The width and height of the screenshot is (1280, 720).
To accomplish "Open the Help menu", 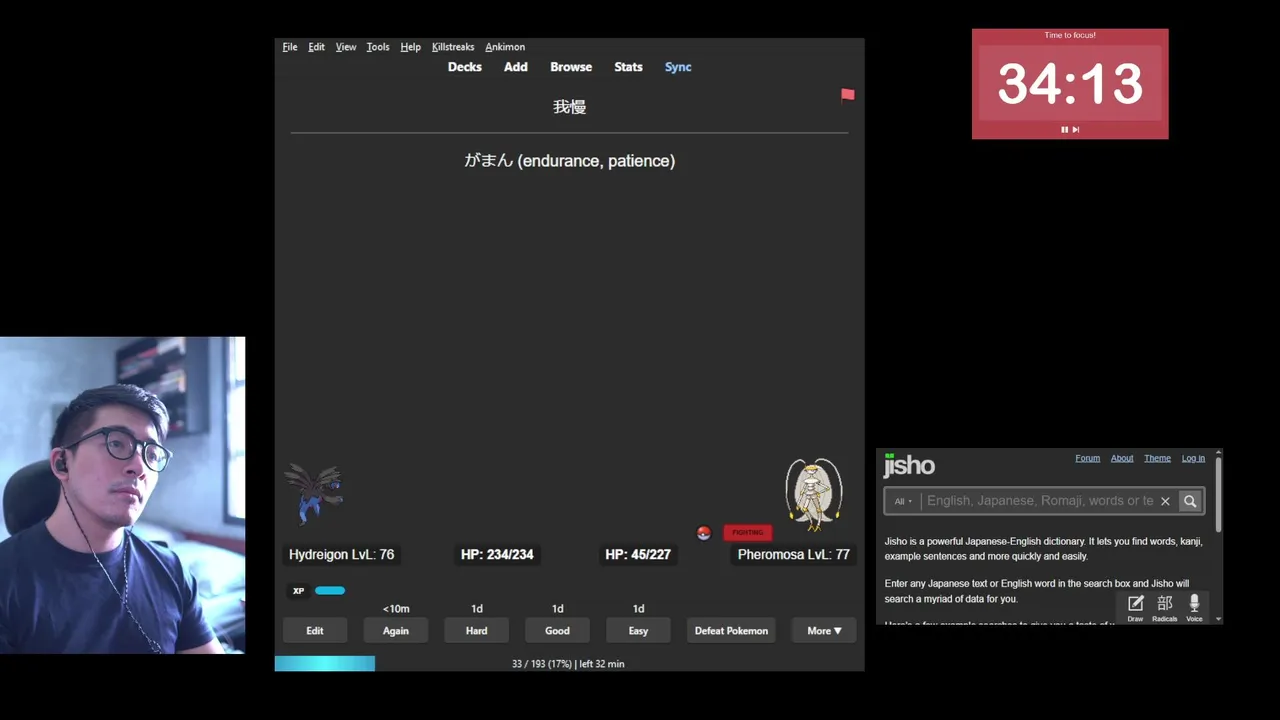I will point(410,47).
